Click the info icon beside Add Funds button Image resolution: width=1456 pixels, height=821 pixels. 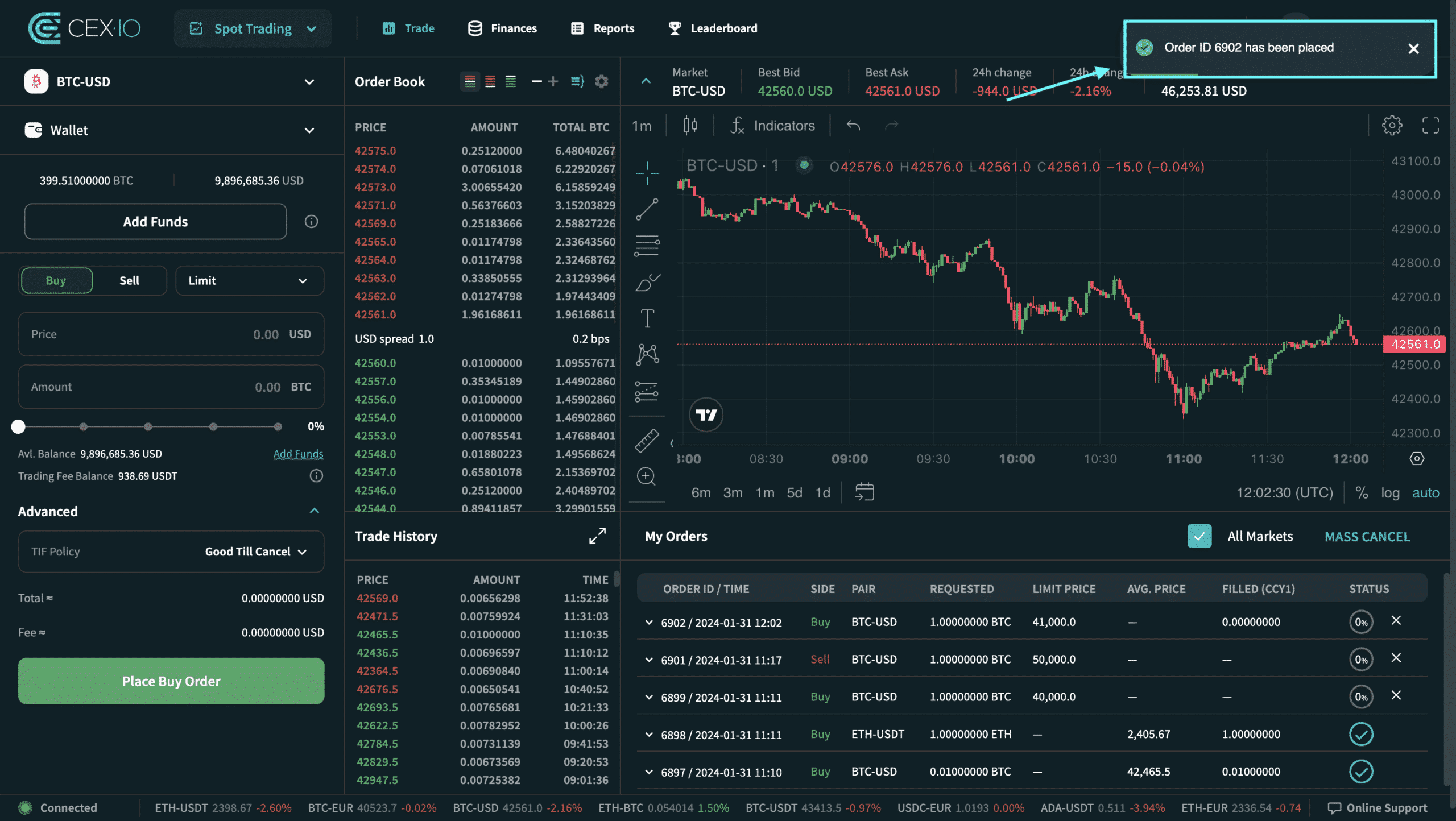(311, 221)
